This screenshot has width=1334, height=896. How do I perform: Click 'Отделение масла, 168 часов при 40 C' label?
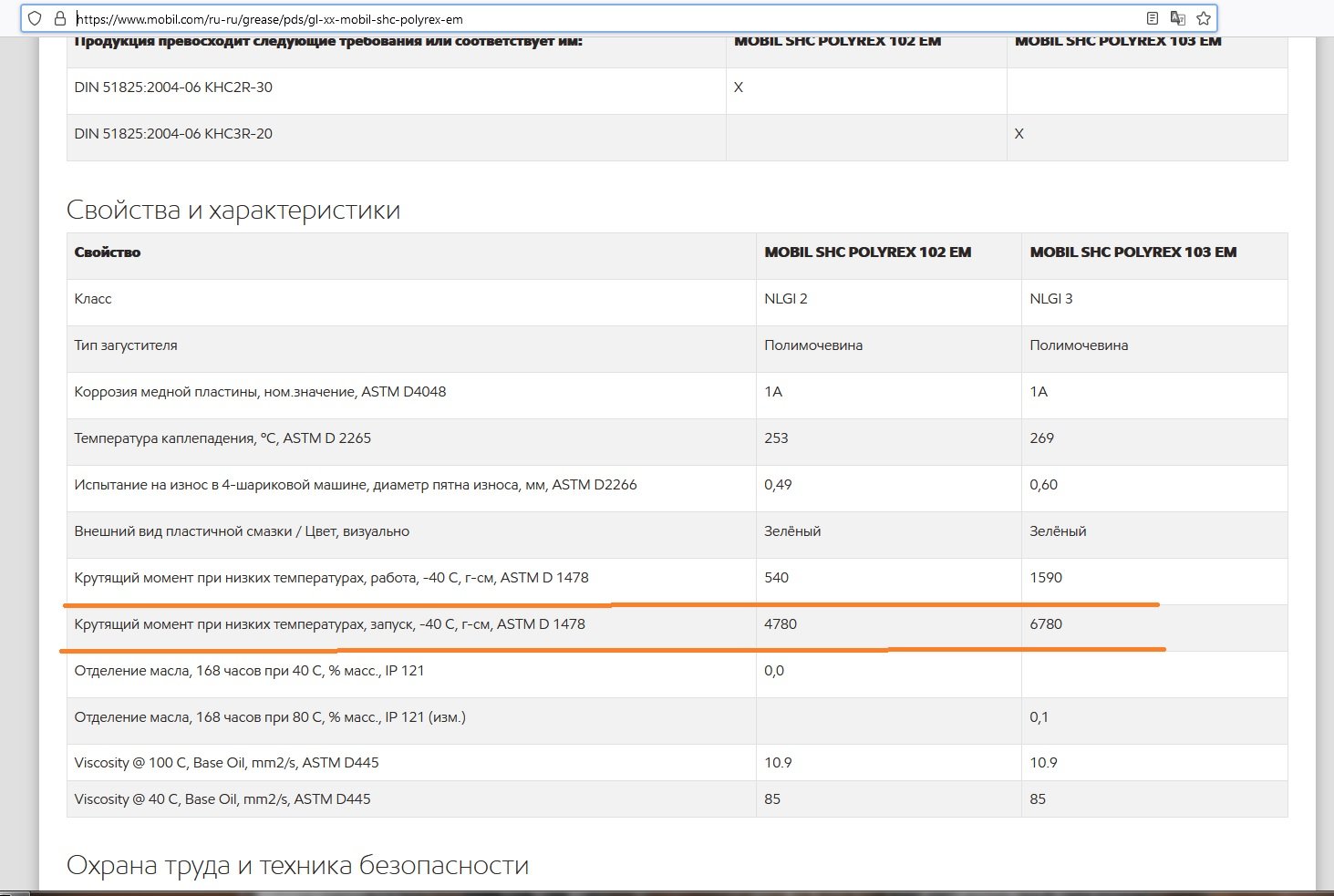[x=249, y=671]
